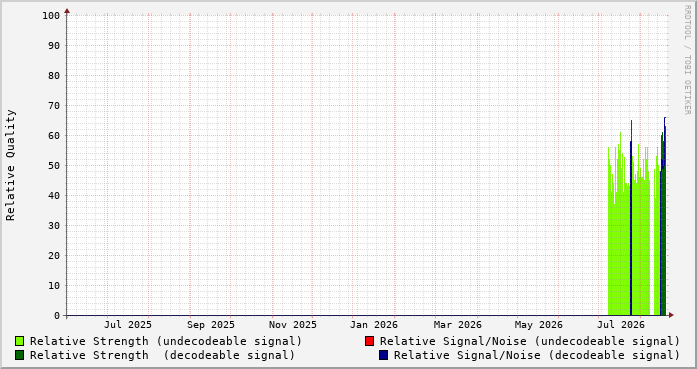Screen dimensions: 697x369
Task: Click the Jul 2025 x-axis label
Action: coord(128,325)
